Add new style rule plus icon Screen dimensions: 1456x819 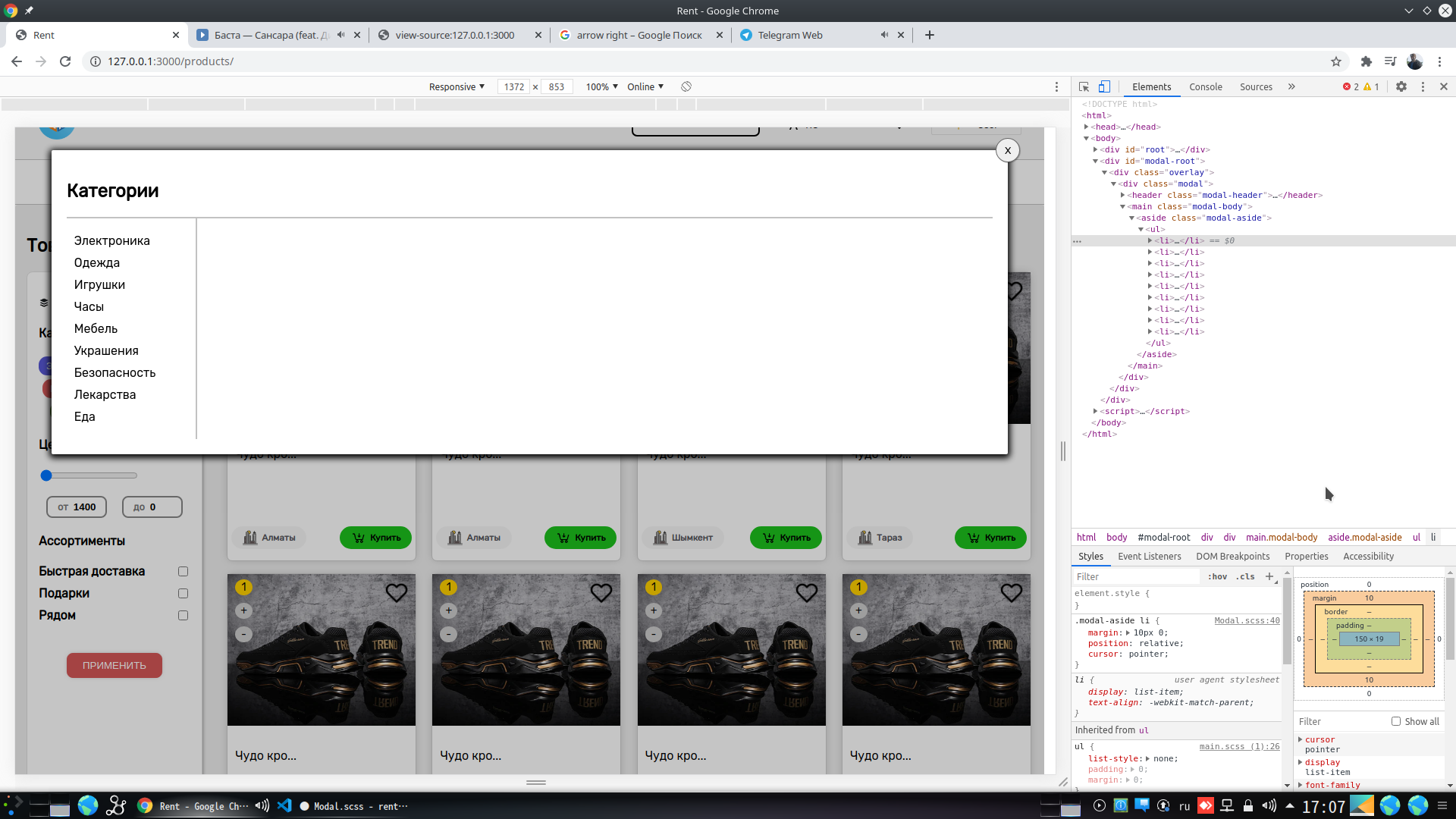pyautogui.click(x=1269, y=576)
